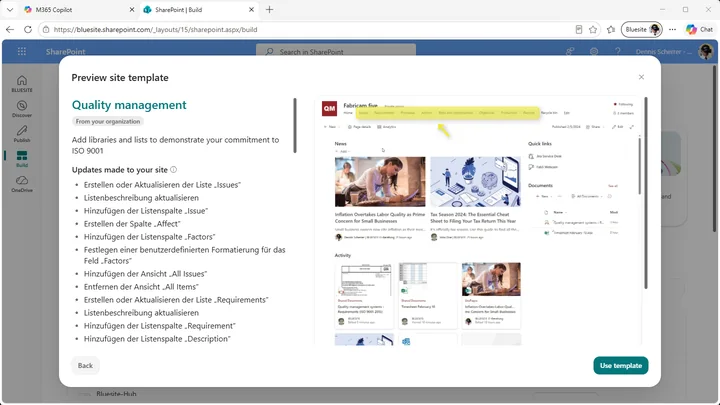Click the browser back arrow
720x405 pixels.
pos(10,29)
